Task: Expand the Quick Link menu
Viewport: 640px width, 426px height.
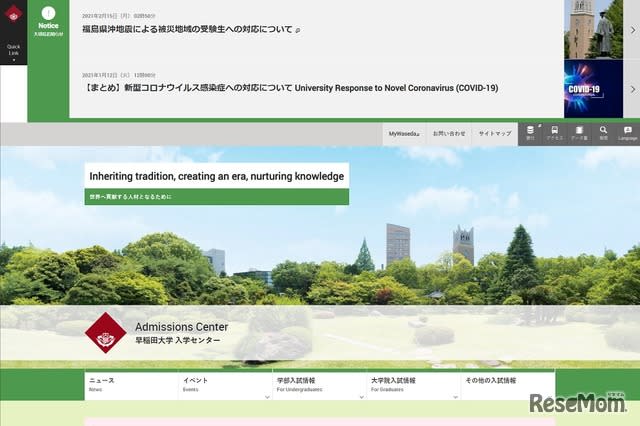Action: [13, 53]
